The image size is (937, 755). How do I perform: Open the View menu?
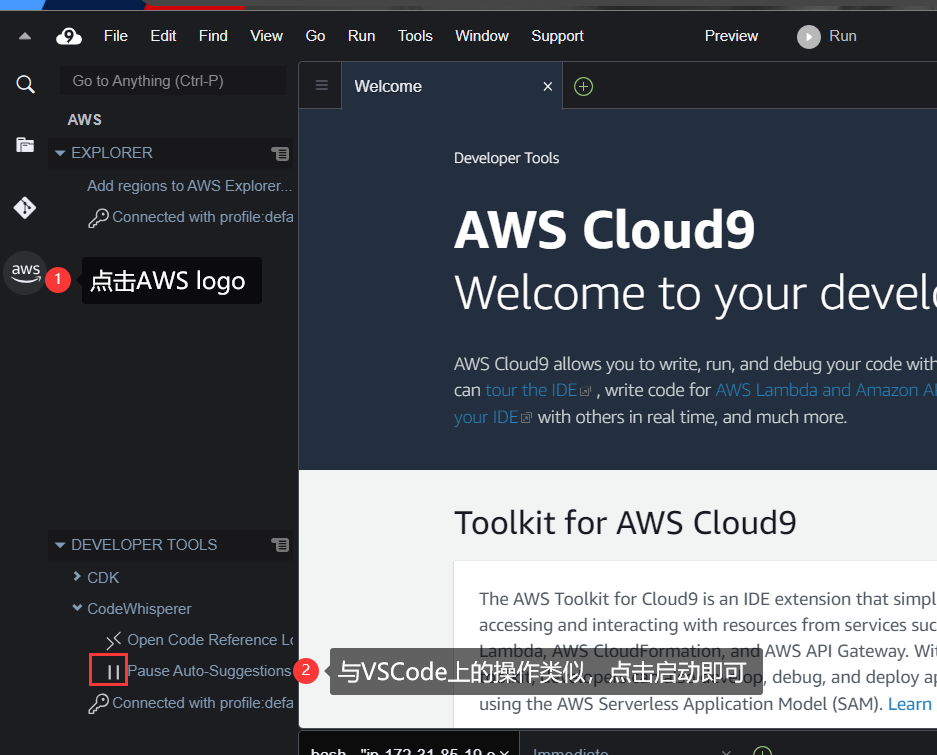tap(267, 36)
